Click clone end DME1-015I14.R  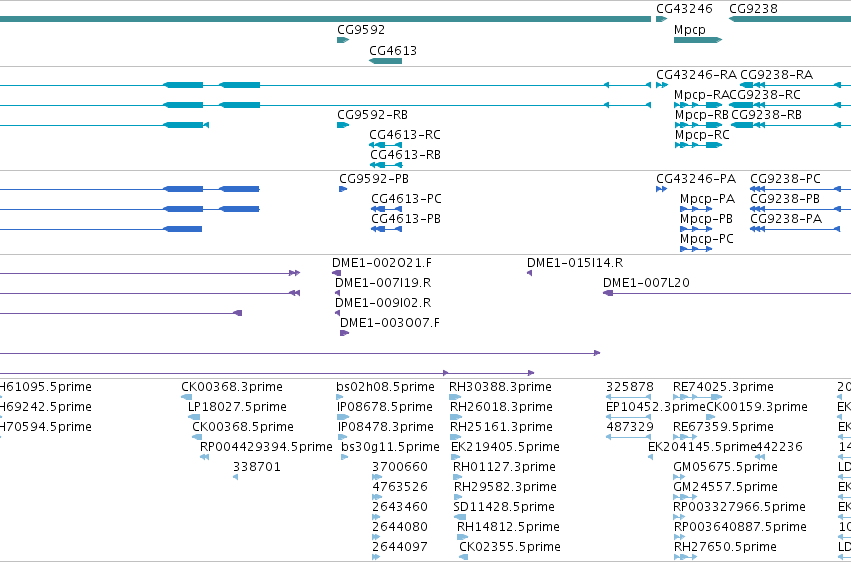530,273
